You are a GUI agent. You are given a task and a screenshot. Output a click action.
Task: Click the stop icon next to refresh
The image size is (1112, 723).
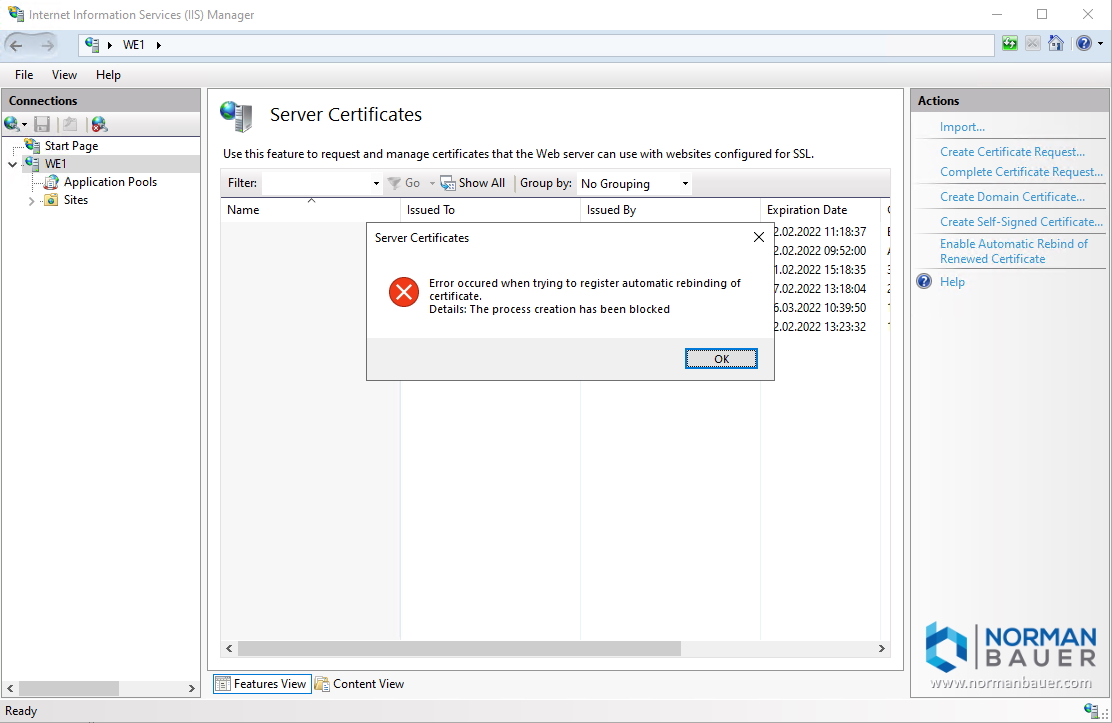[x=1033, y=44]
